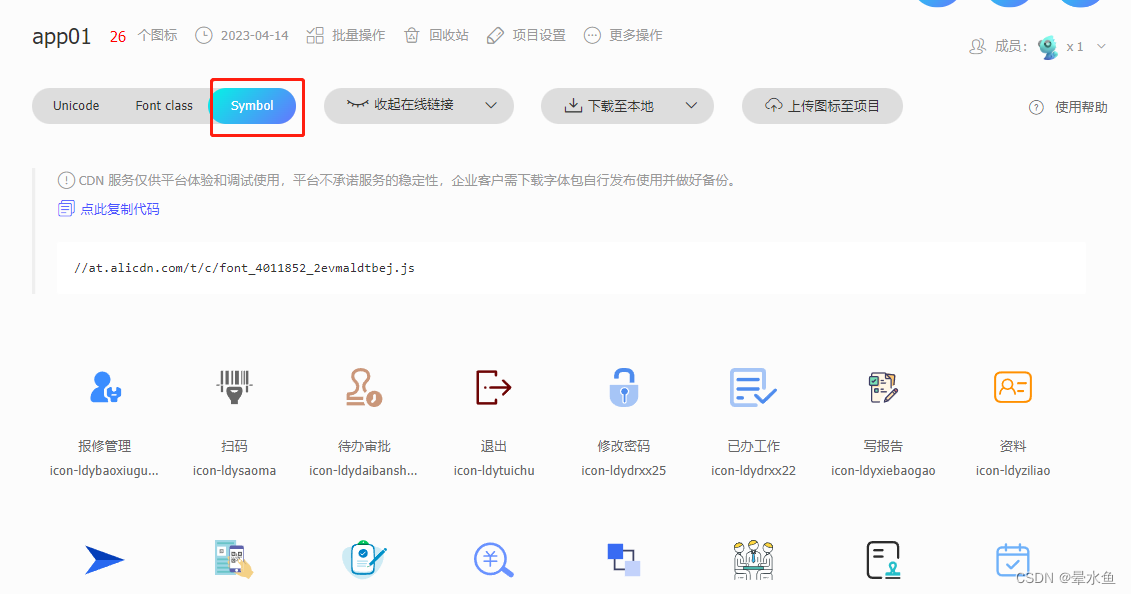This screenshot has width=1131, height=594.
Task: Click the icon-ldysaoma class name
Action: coord(234,471)
